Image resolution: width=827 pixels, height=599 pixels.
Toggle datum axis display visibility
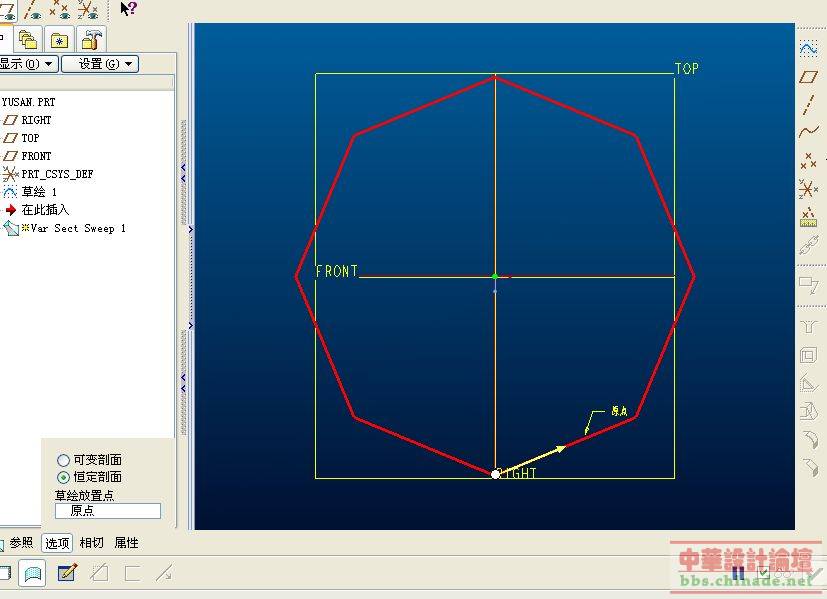coord(33,10)
